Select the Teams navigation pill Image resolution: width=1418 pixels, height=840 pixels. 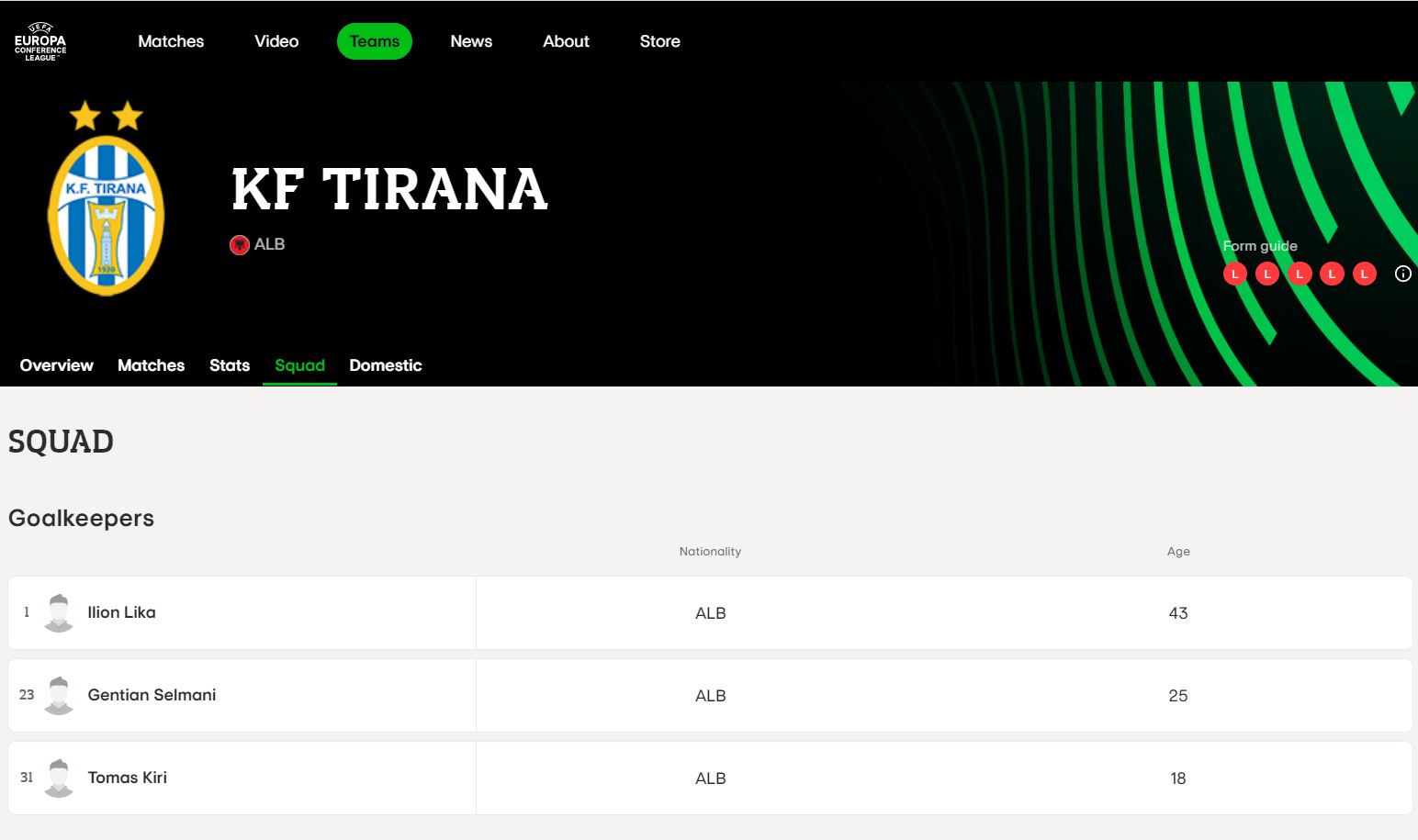click(375, 41)
